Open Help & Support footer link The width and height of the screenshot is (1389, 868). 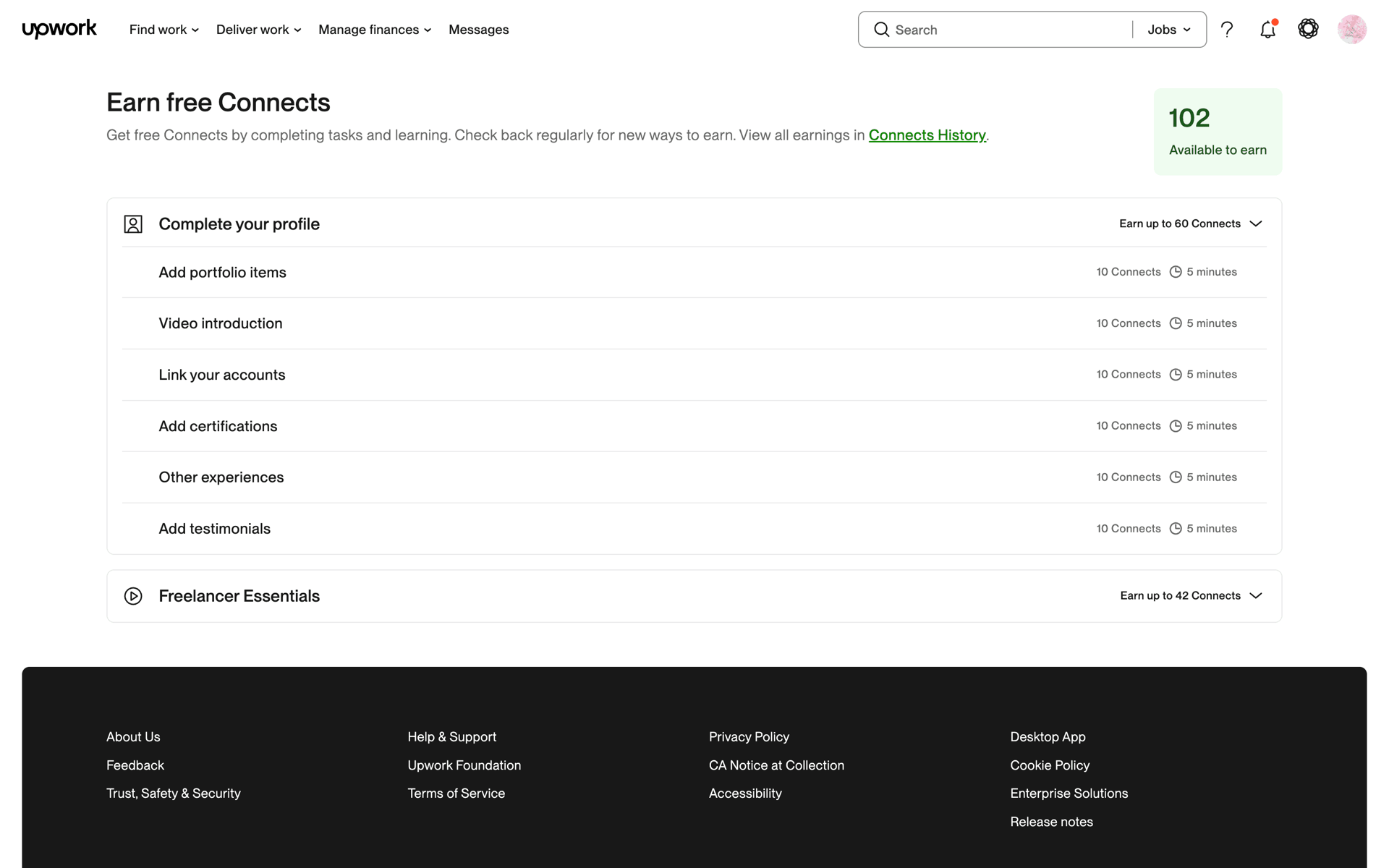click(452, 736)
